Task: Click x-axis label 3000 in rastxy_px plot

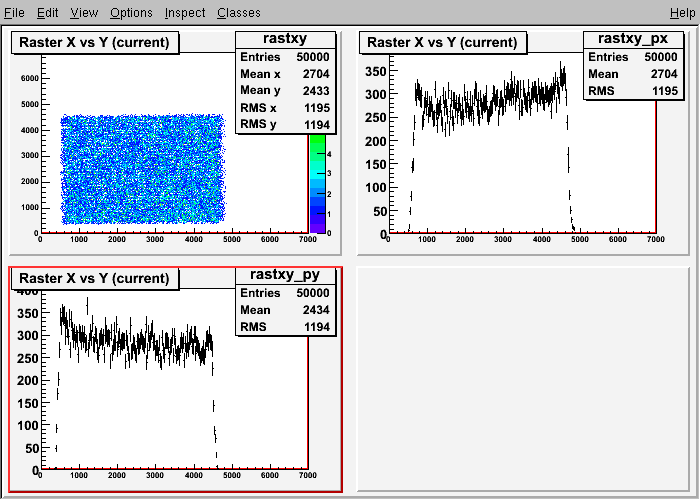Action: pos(503,239)
